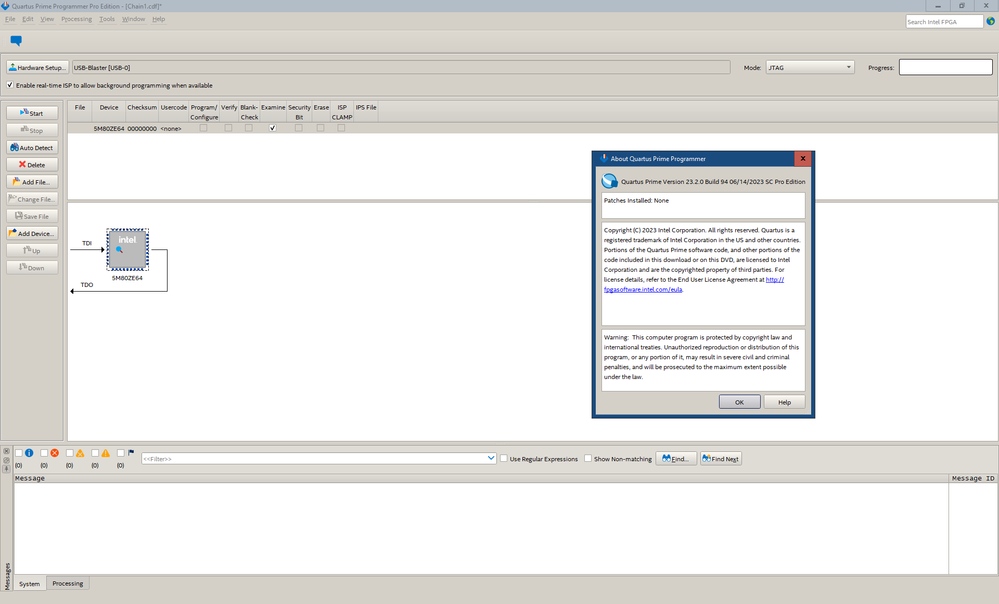This screenshot has width=999, height=604.
Task: Open the Window menu
Action: (133, 19)
